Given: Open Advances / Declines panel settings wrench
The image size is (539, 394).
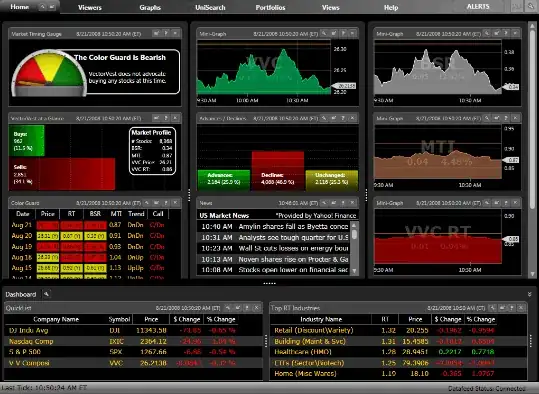Looking at the screenshot, I should tap(324, 118).
